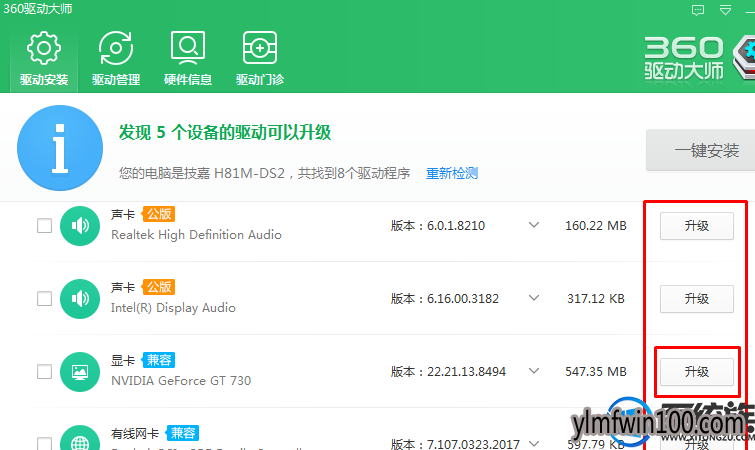Screen dimensions: 755x450
Task: Upgrade the NVIDIA GeForce GT 730 driver
Action: tap(696, 372)
